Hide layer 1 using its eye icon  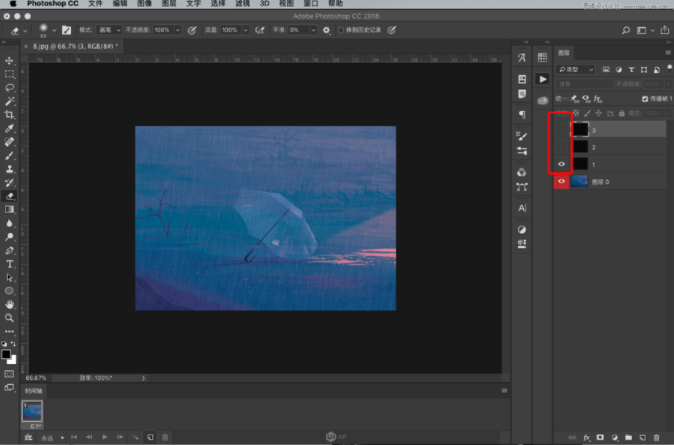[561, 164]
